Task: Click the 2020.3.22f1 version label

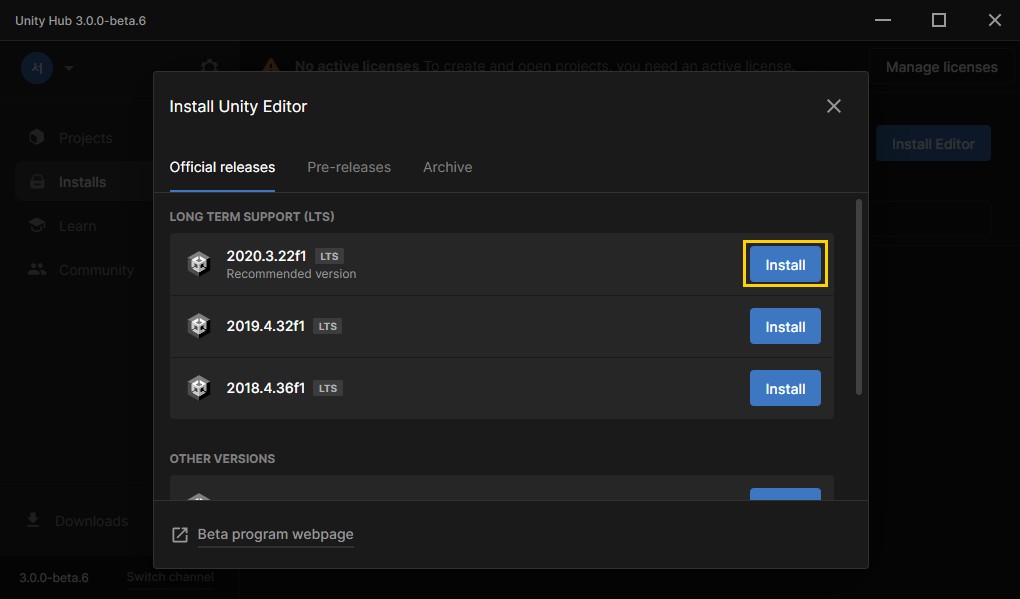Action: pos(266,256)
